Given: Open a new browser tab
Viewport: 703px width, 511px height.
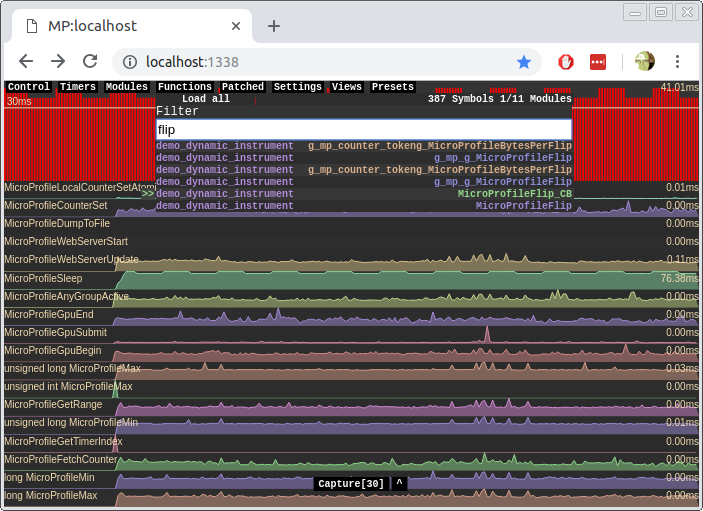Looking at the screenshot, I should click(x=274, y=25).
